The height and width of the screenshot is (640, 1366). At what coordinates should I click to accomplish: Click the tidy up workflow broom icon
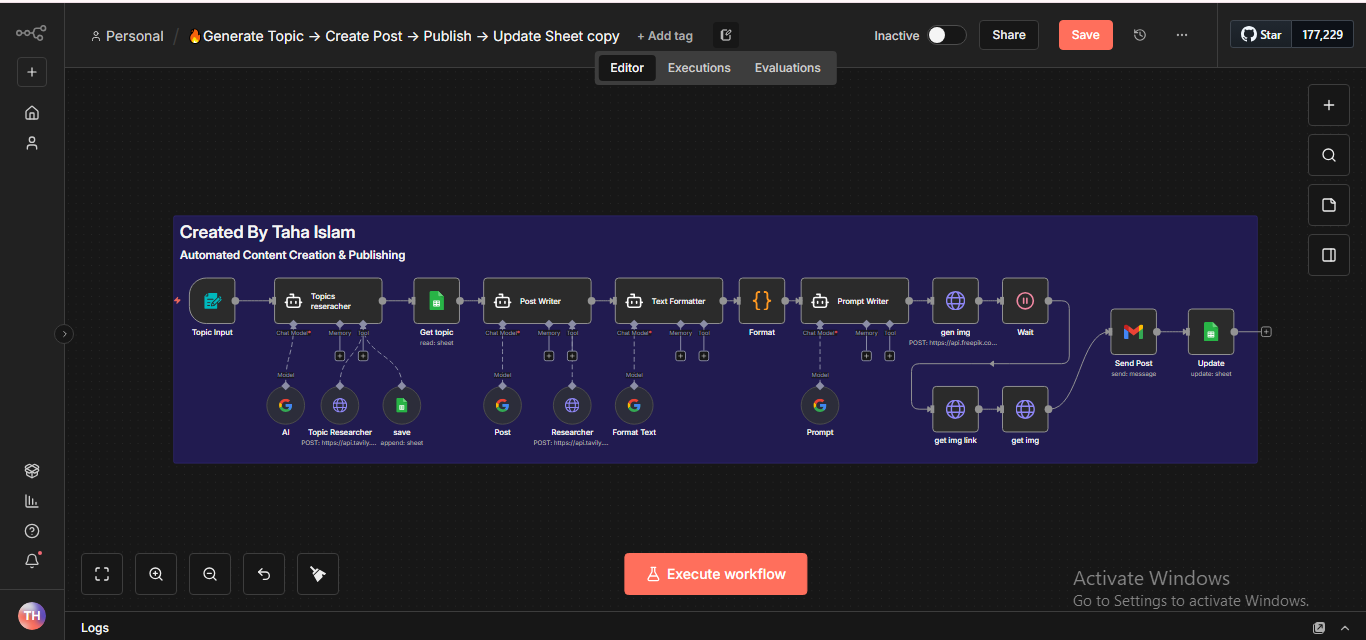318,574
